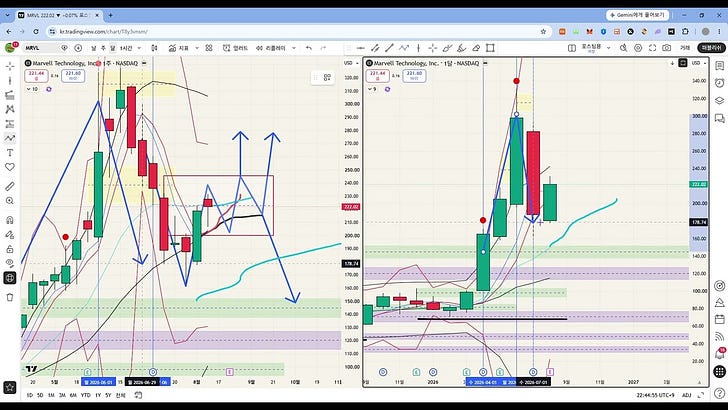728x410 pixels.
Task: Expand the indicators favorites dropdown arrow
Action: (x=197, y=48)
